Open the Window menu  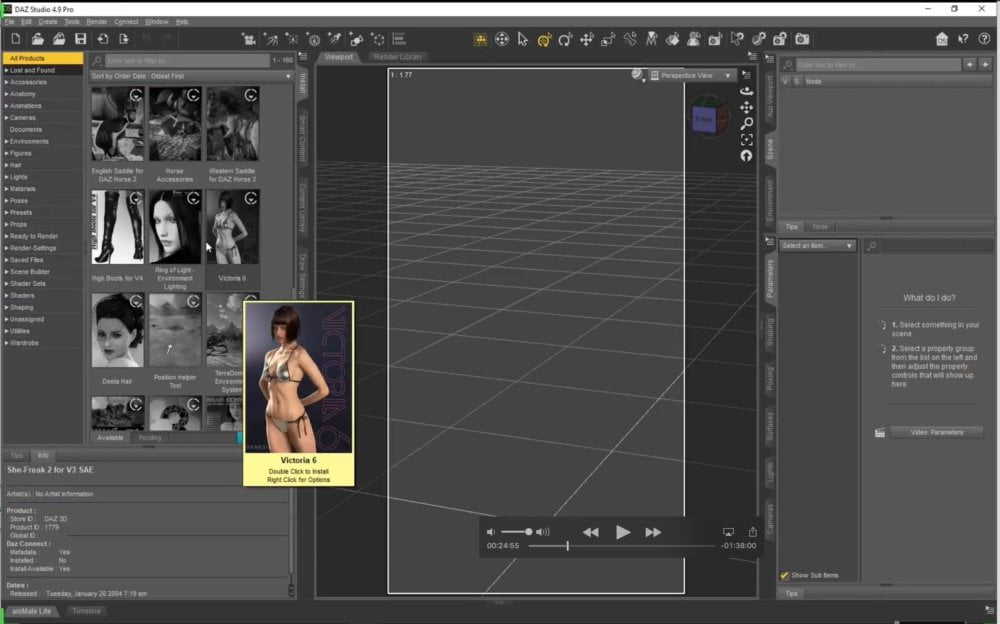157,22
